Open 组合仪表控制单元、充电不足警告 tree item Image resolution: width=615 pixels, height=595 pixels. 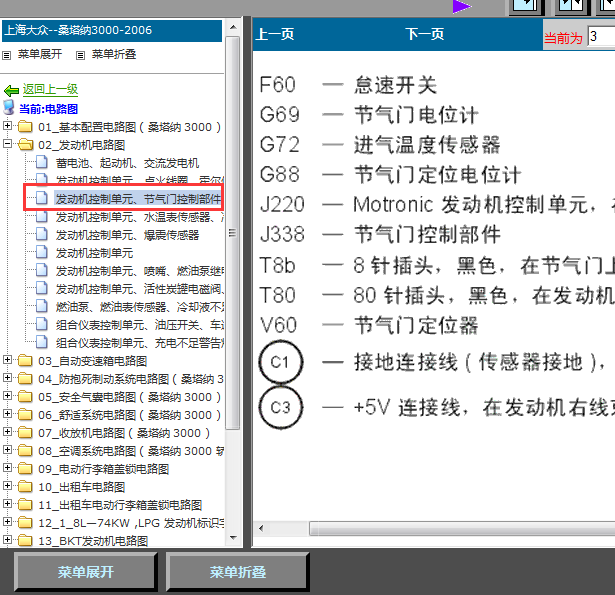tap(140, 343)
